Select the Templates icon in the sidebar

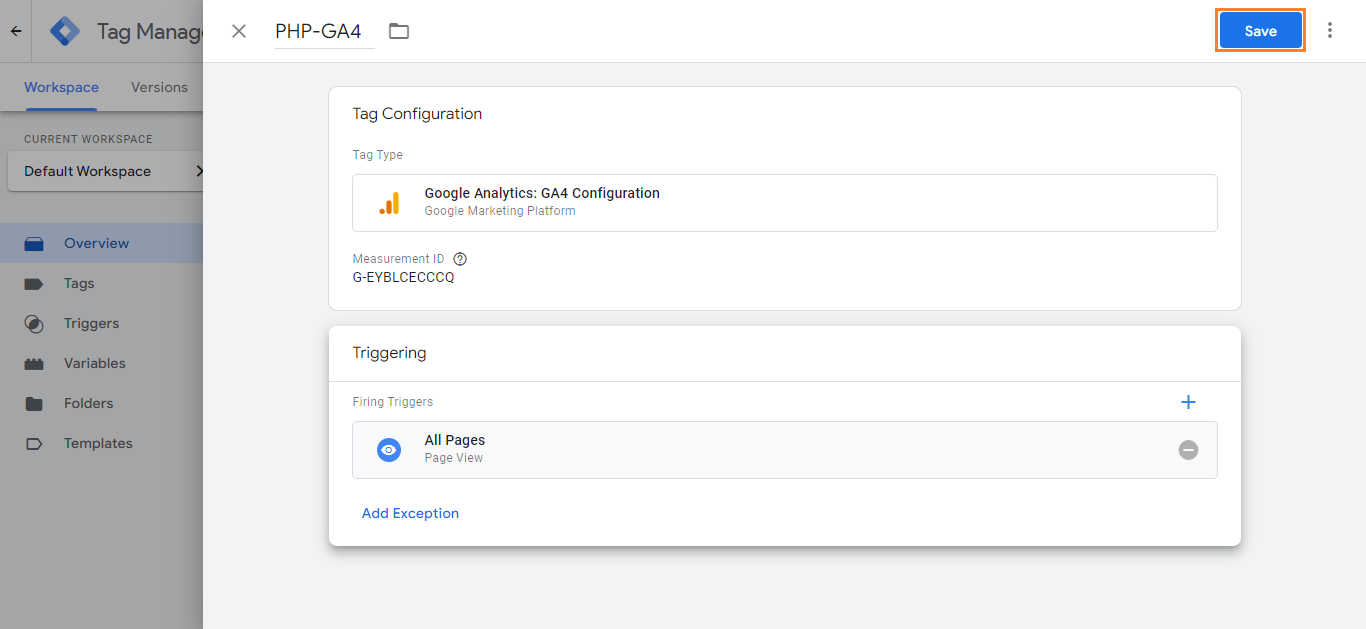pyautogui.click(x=34, y=443)
